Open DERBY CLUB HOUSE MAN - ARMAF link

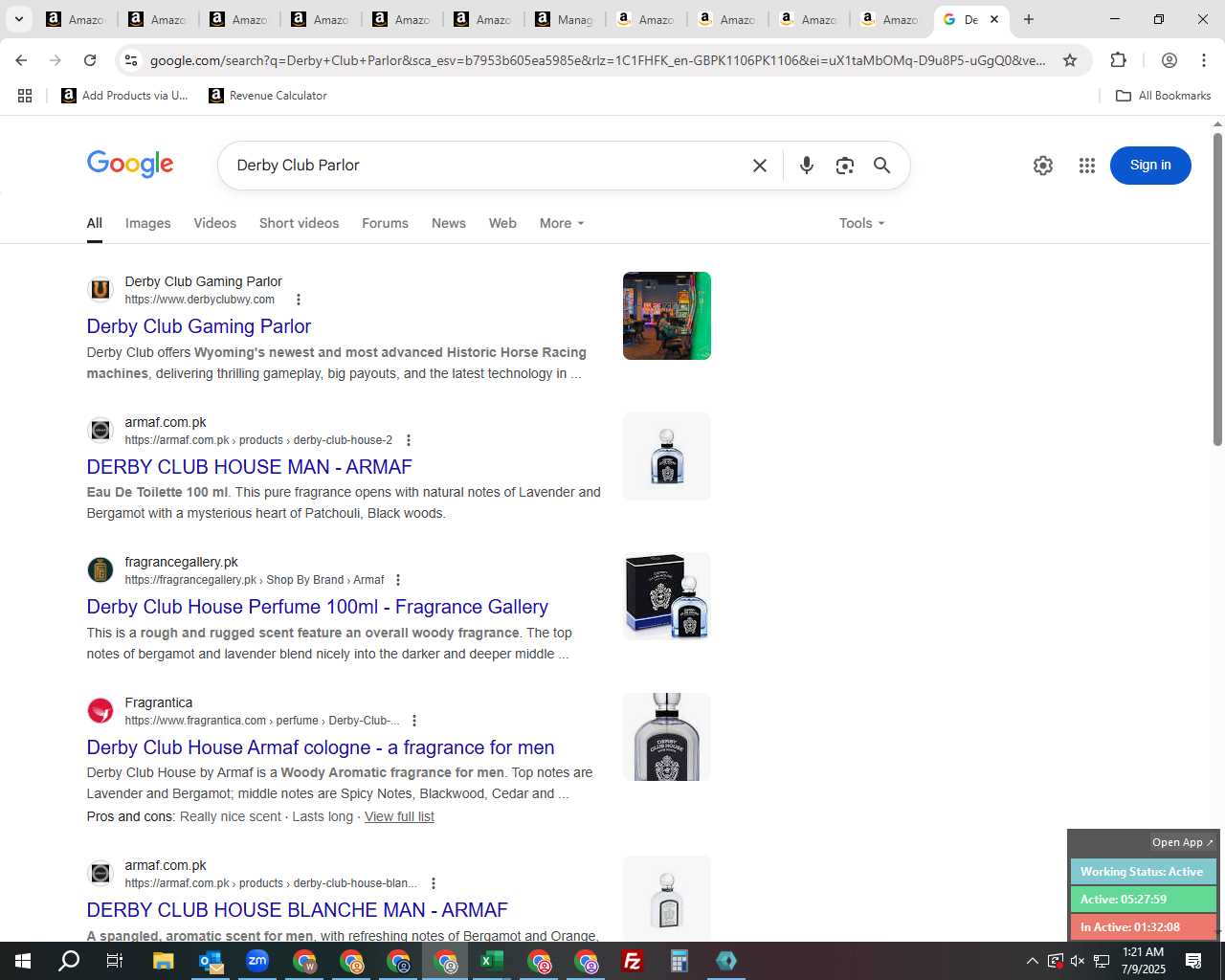(250, 467)
